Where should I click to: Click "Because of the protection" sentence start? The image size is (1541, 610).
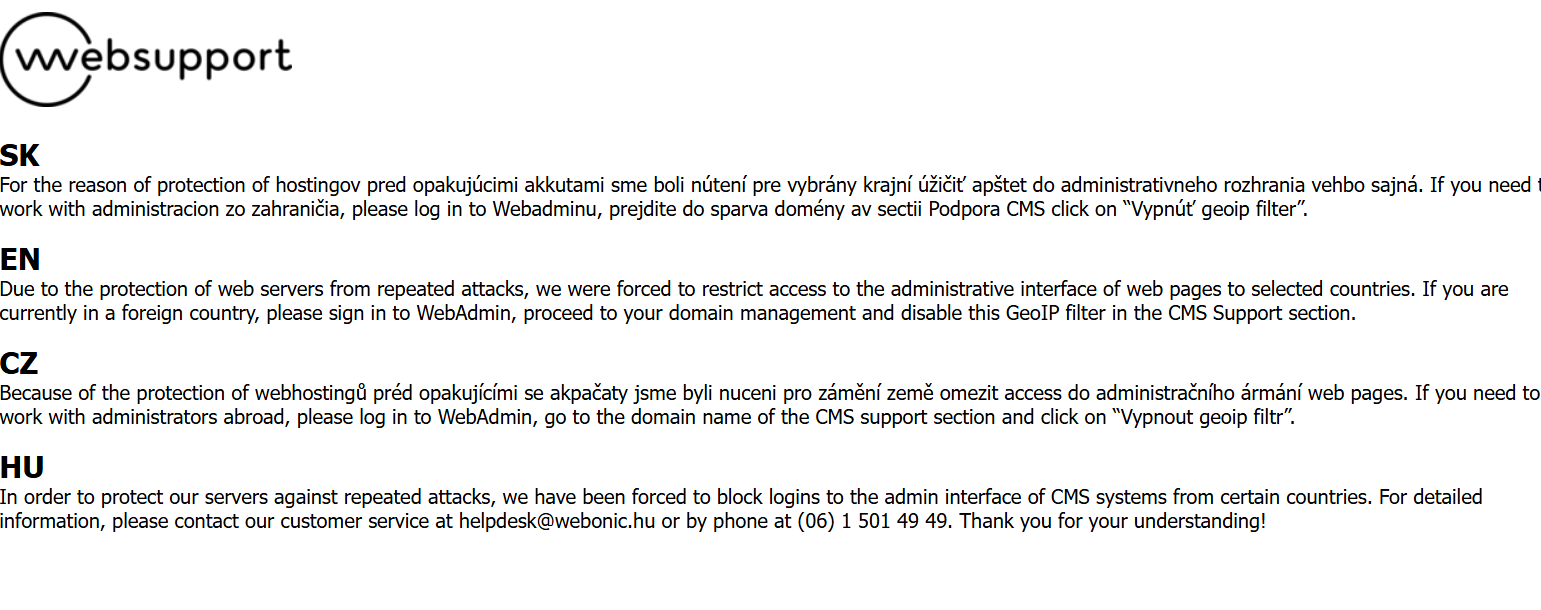pyautogui.click(x=113, y=393)
